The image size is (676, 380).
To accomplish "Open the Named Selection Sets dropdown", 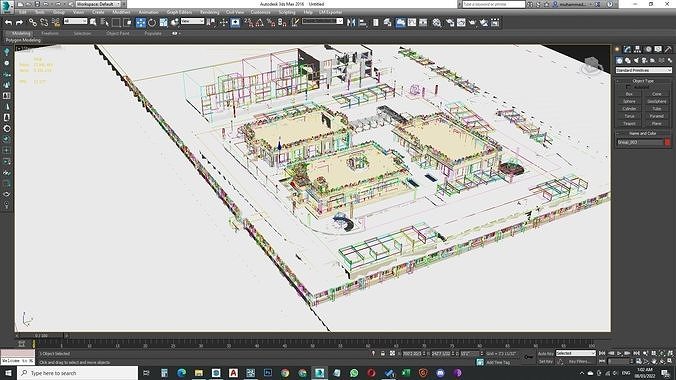I will (322, 21).
